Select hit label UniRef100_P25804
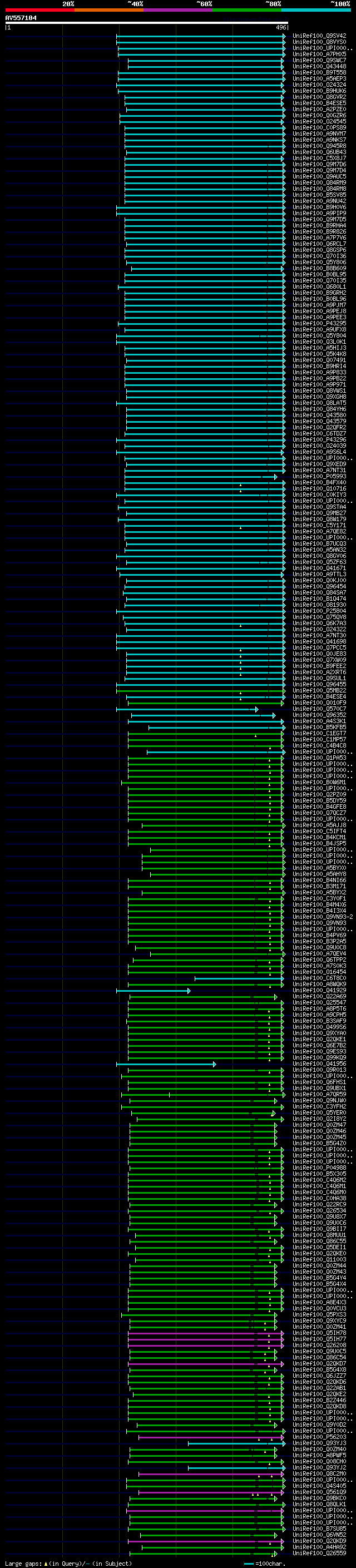This screenshot has height=1568, width=356. click(319, 611)
